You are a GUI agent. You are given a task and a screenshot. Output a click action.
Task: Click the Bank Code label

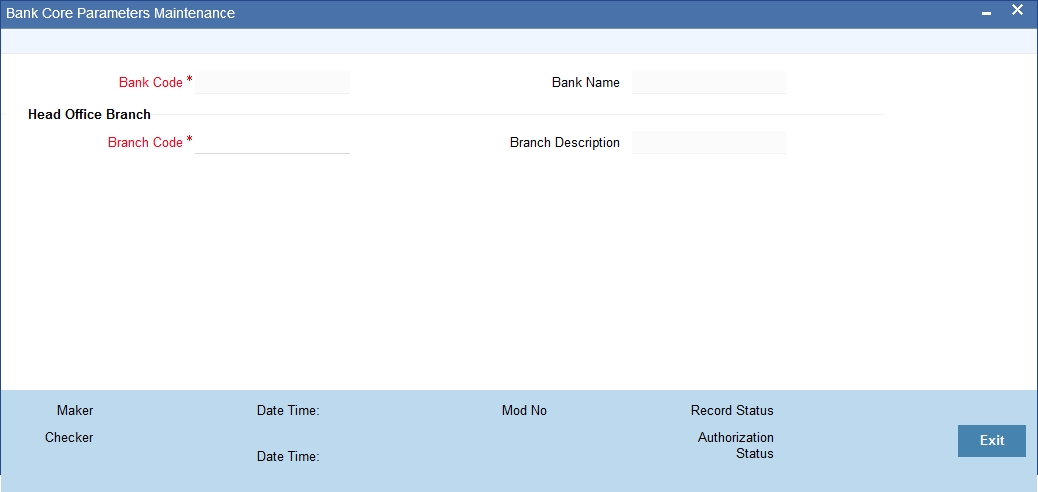[150, 82]
